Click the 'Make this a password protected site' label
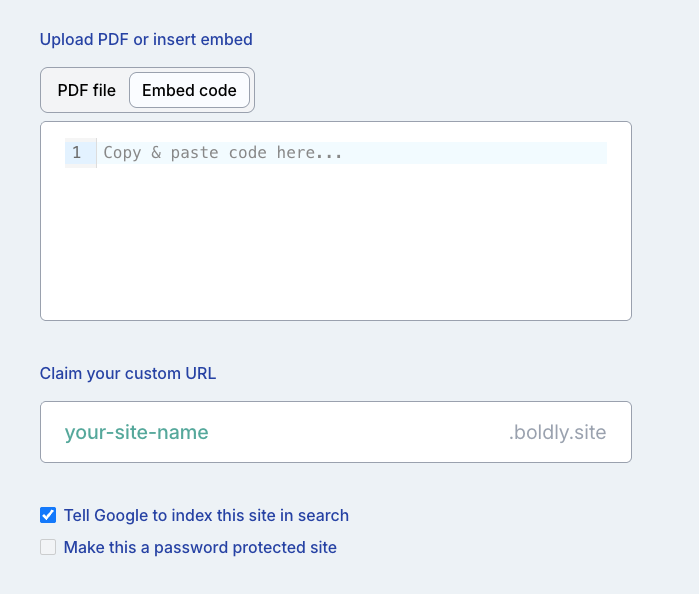The image size is (699, 594). pos(200,547)
